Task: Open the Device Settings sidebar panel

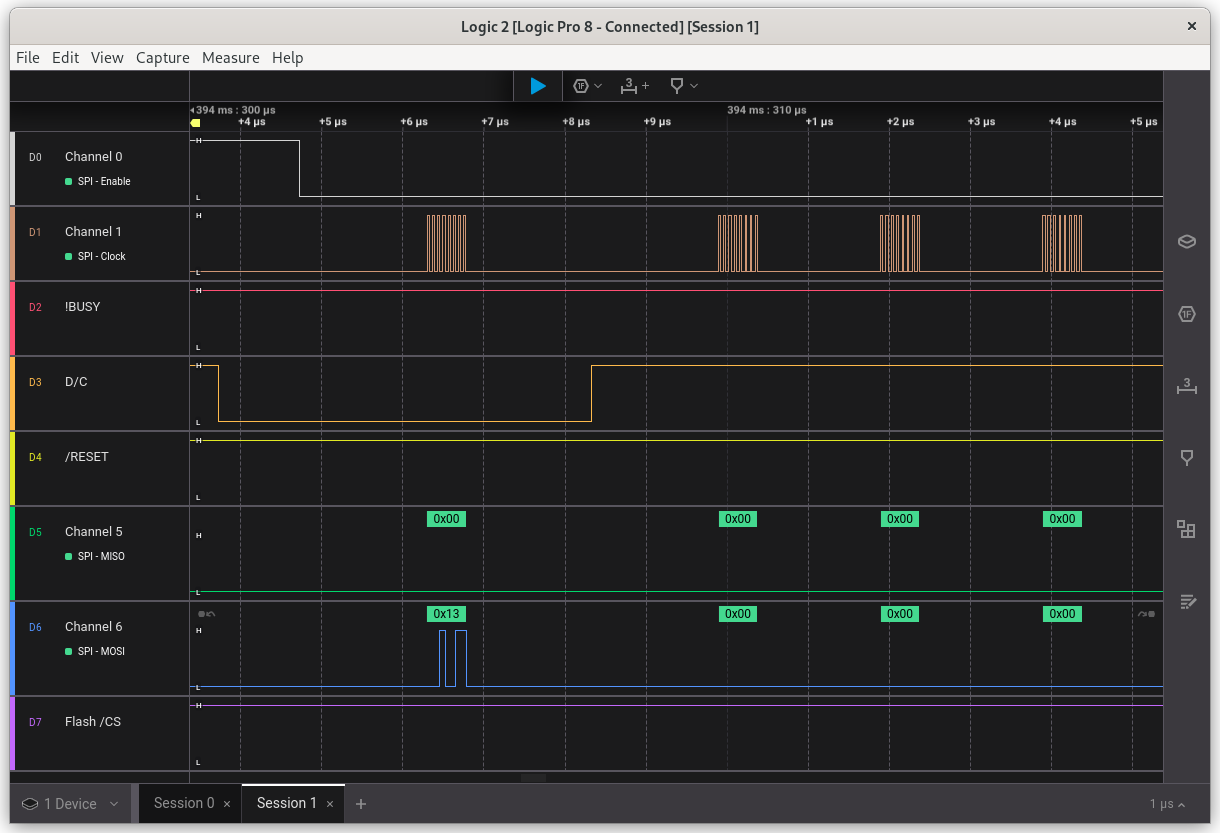Action: pos(1187,241)
